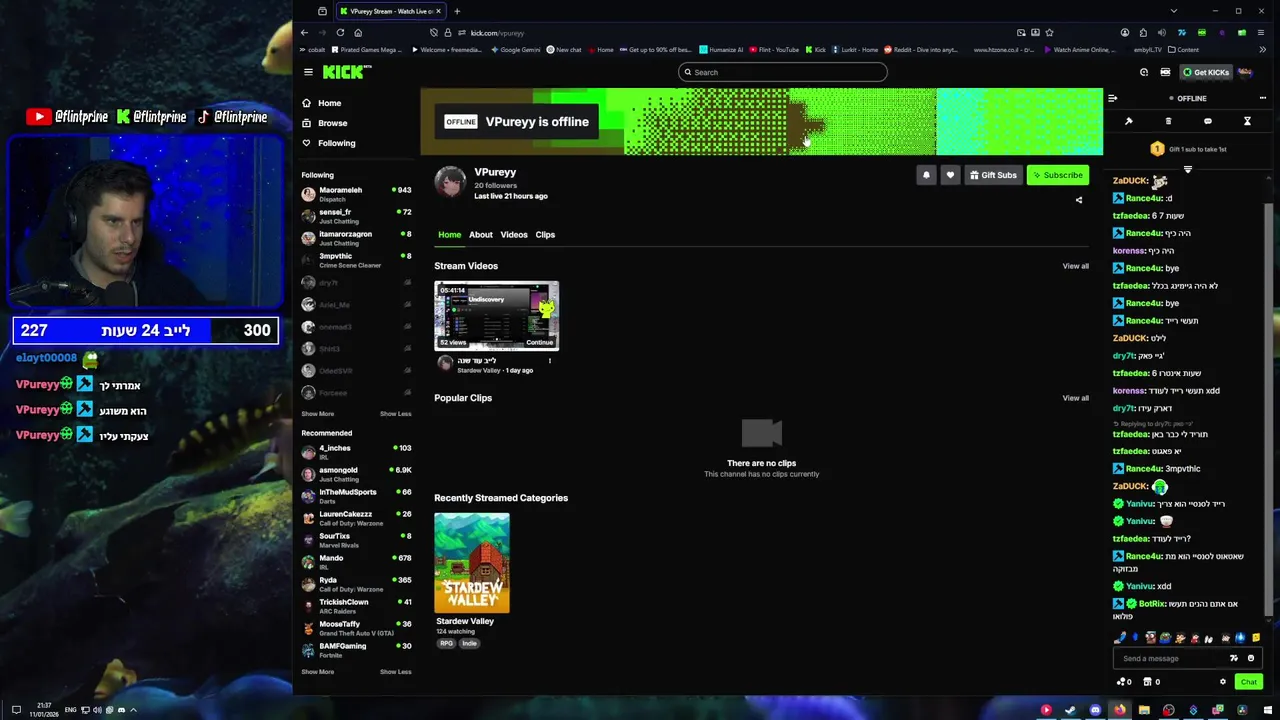Click the speech bubble icon in chat toolbar
Viewport: 1280px width, 720px height.
[x=1208, y=121]
